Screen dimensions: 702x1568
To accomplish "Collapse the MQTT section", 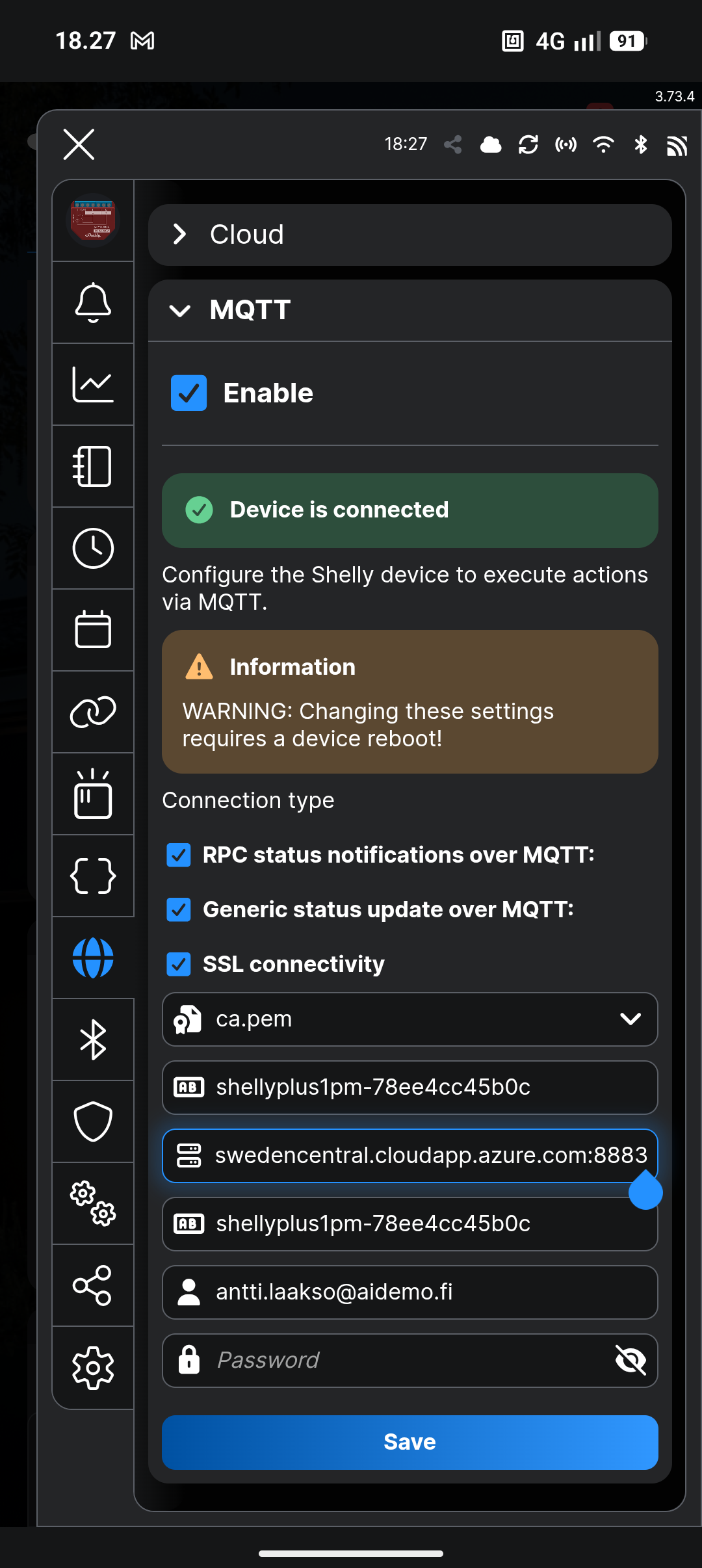I will point(181,310).
